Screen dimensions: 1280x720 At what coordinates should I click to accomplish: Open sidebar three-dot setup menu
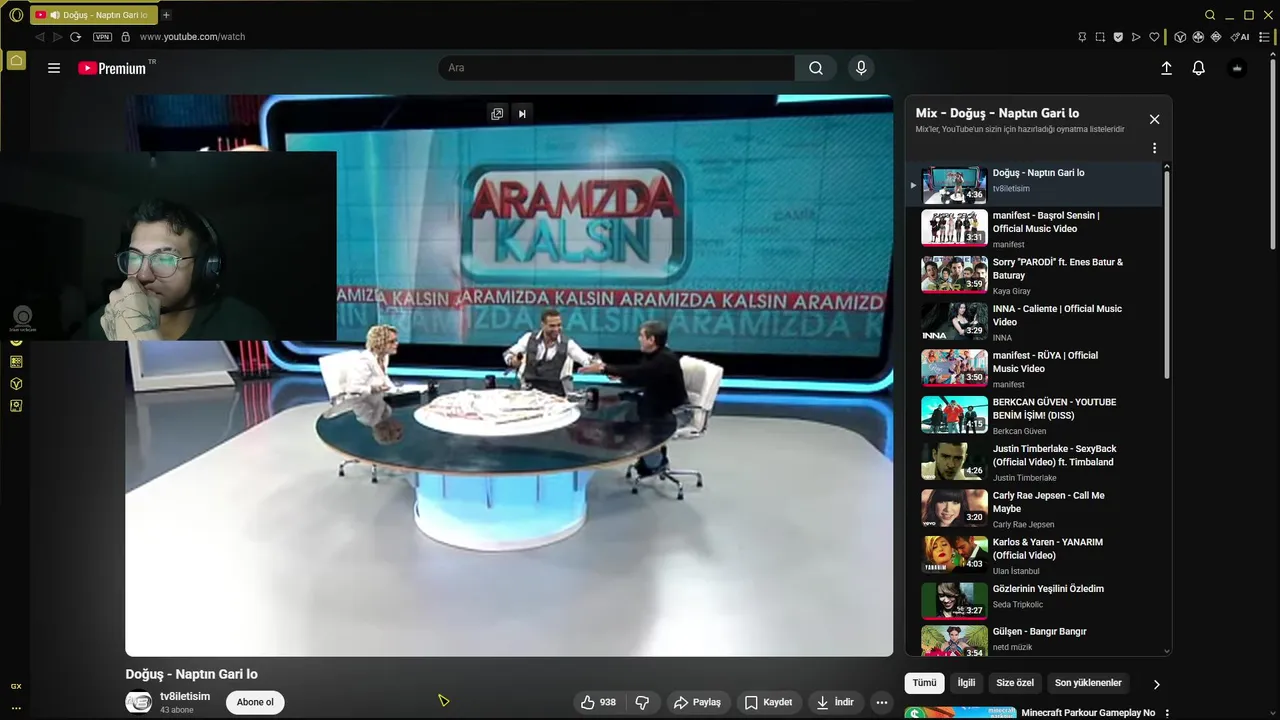(16, 708)
